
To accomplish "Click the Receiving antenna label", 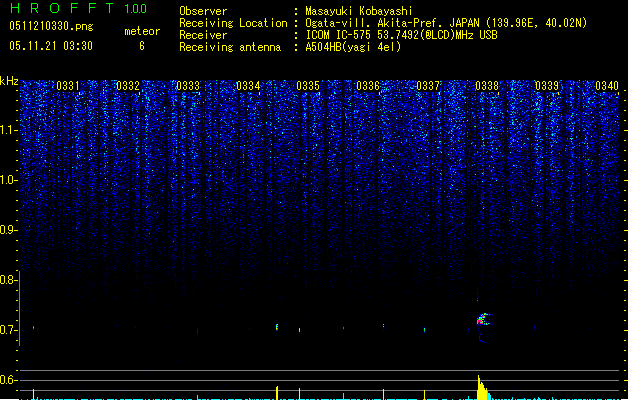I will point(230,47).
